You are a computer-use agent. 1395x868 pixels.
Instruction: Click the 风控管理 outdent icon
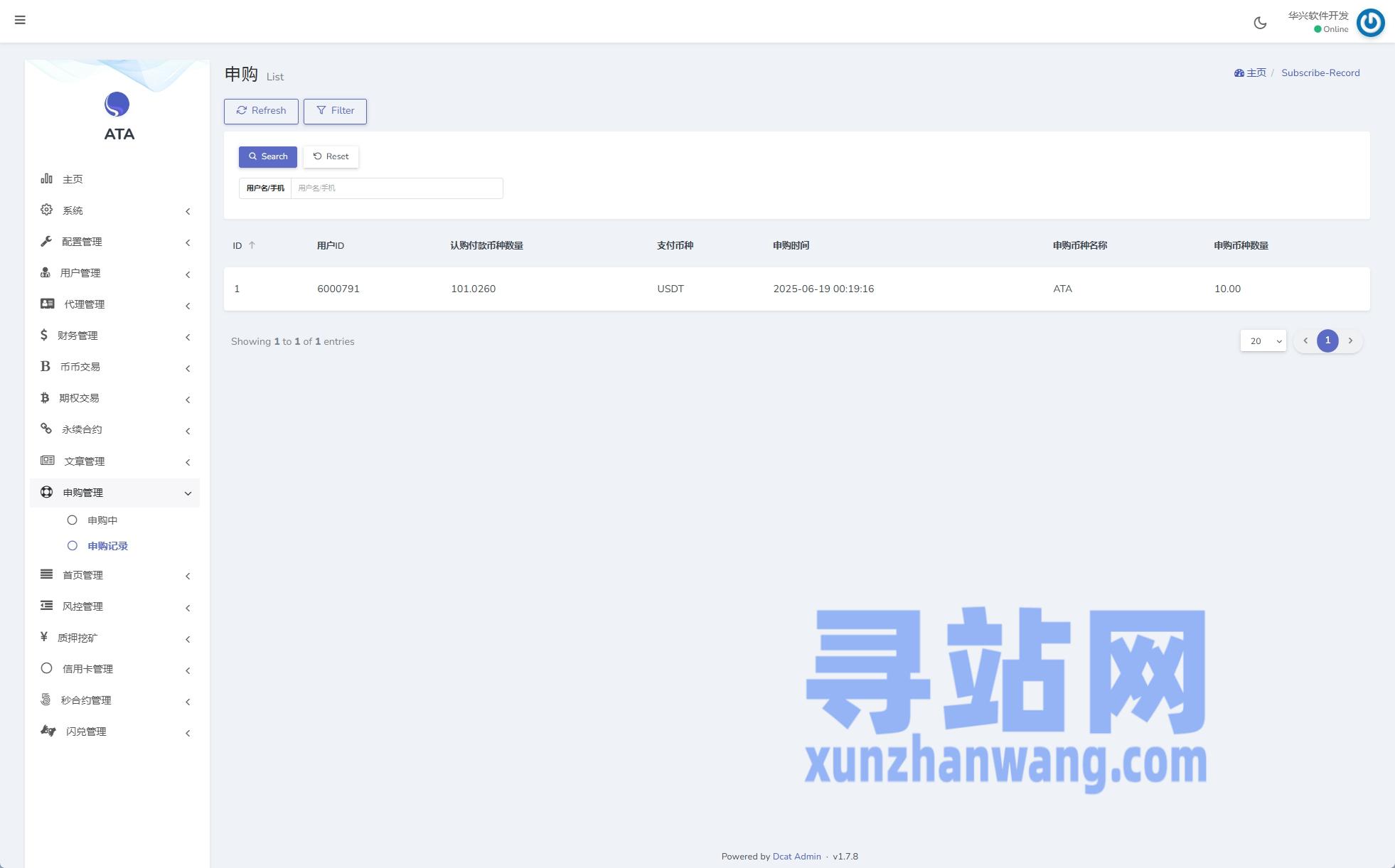46,606
